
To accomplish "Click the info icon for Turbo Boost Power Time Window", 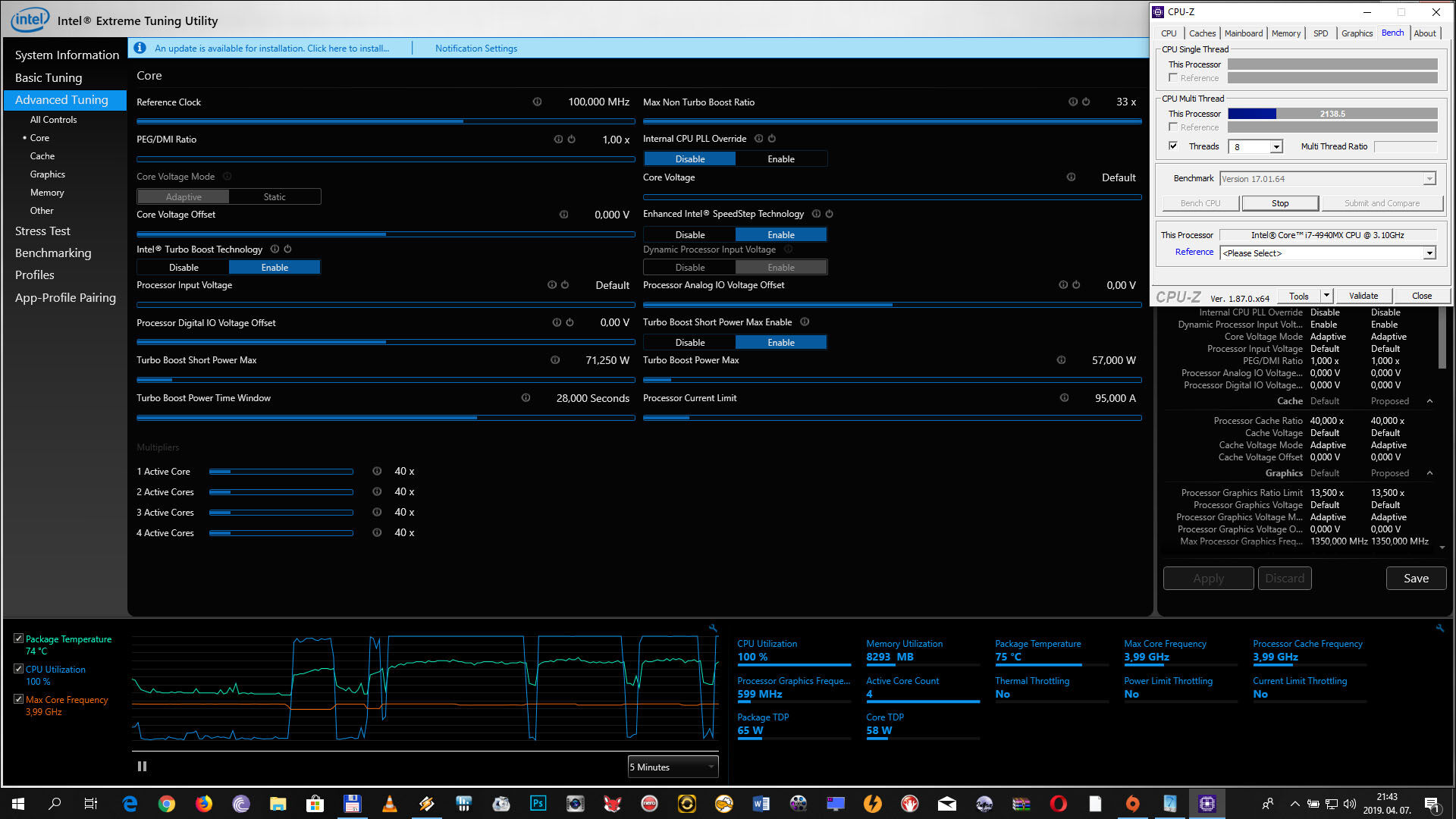I will (526, 398).
